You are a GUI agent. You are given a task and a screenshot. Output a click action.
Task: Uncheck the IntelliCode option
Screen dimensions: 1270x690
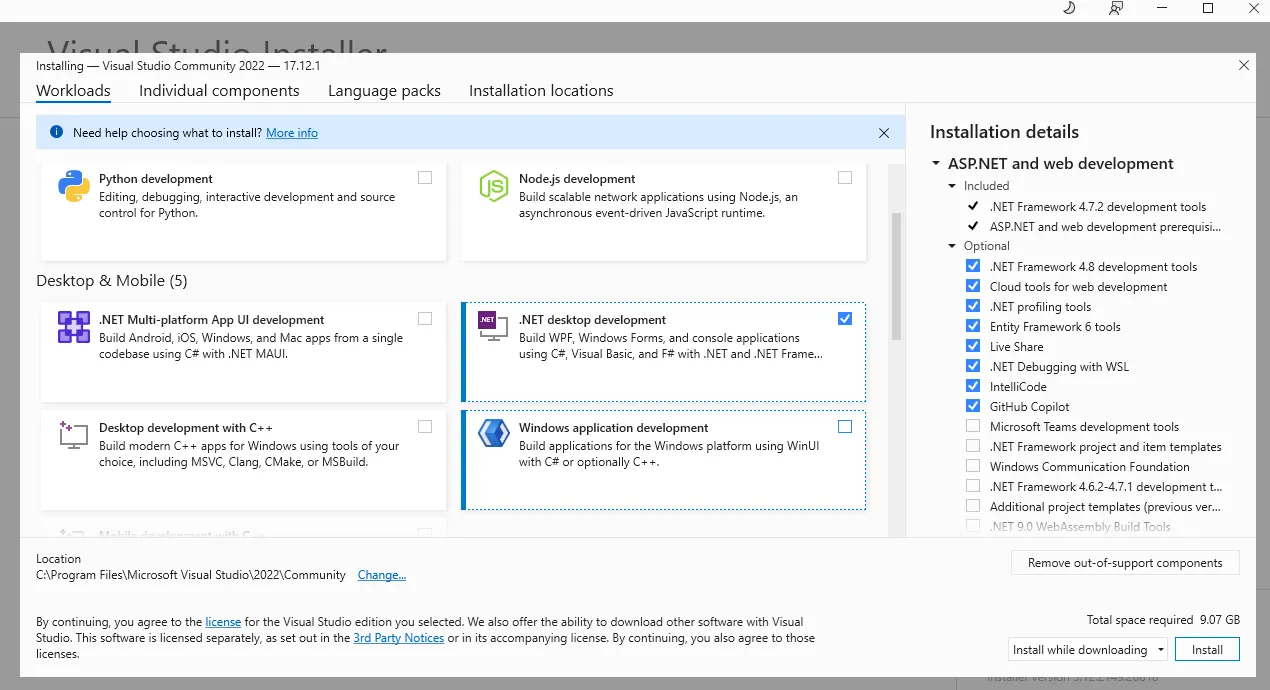973,386
